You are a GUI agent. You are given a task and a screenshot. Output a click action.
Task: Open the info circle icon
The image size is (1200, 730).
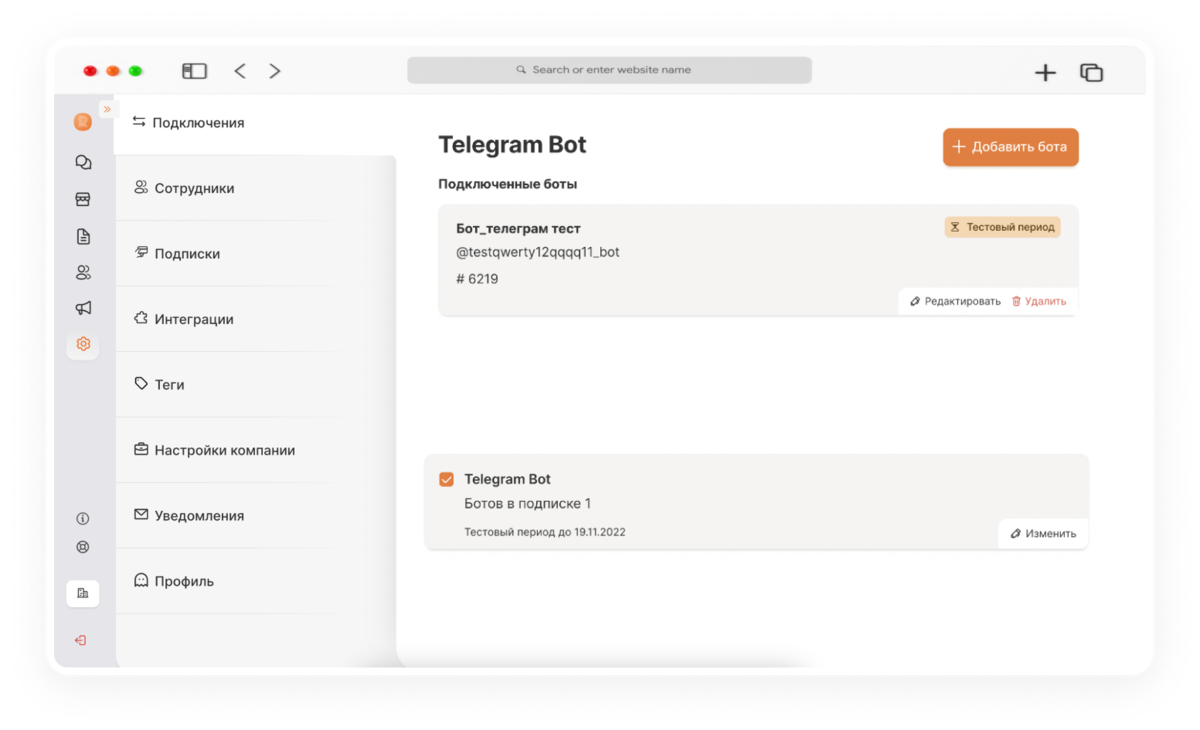pos(83,519)
